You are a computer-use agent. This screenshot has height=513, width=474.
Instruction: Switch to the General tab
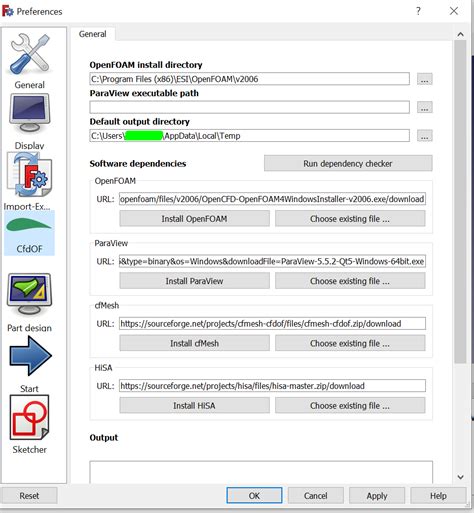pyautogui.click(x=93, y=34)
